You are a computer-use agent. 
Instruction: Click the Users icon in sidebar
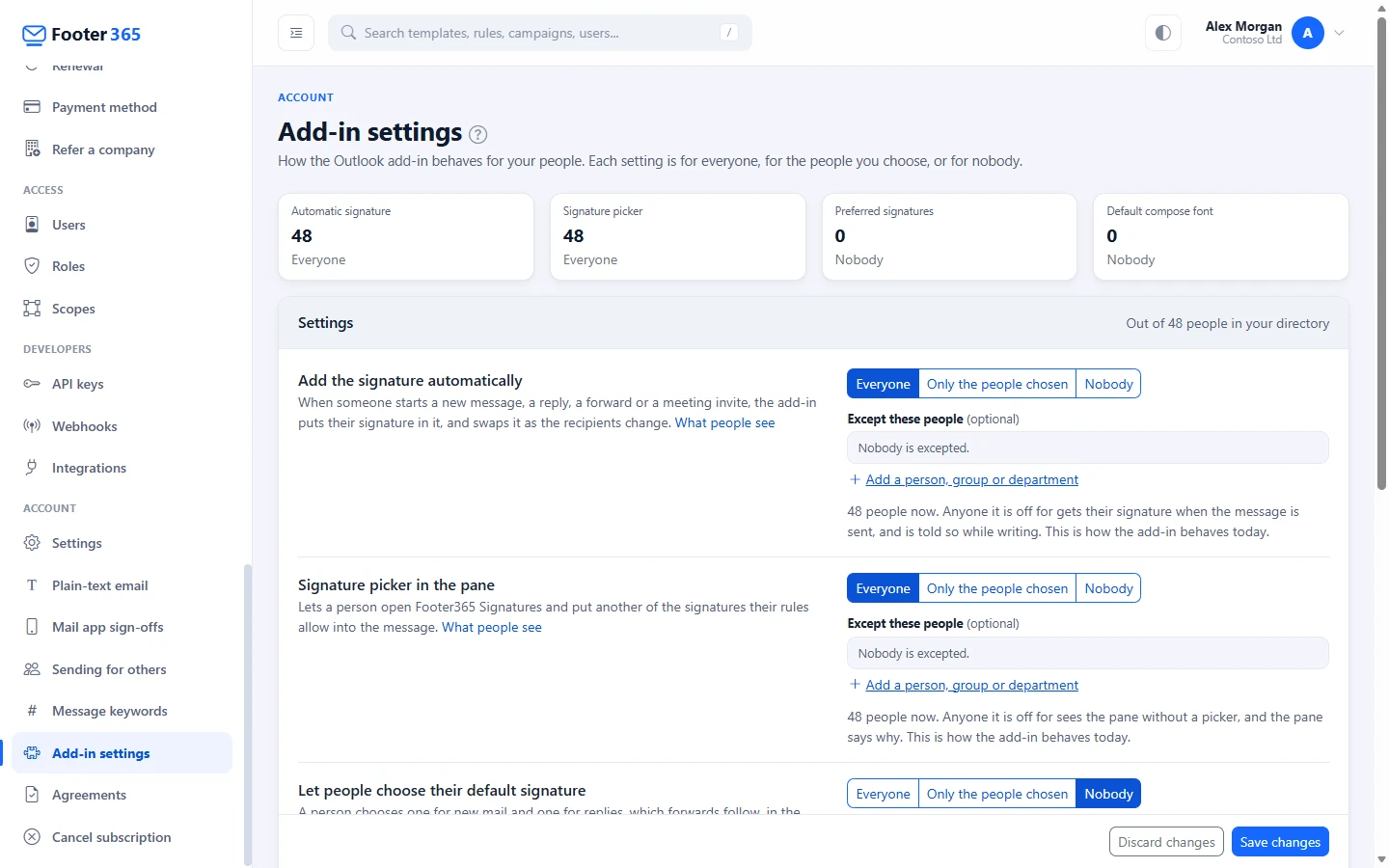click(32, 225)
